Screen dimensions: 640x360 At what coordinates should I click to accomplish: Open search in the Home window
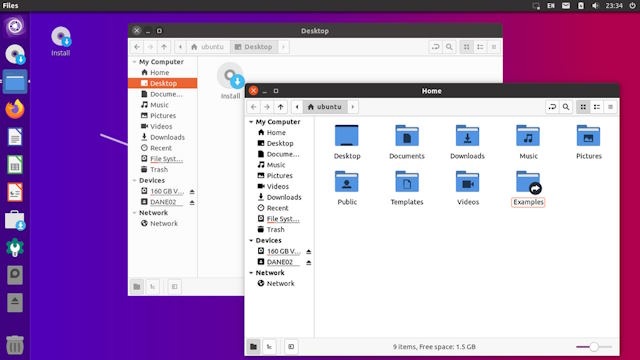click(x=566, y=107)
